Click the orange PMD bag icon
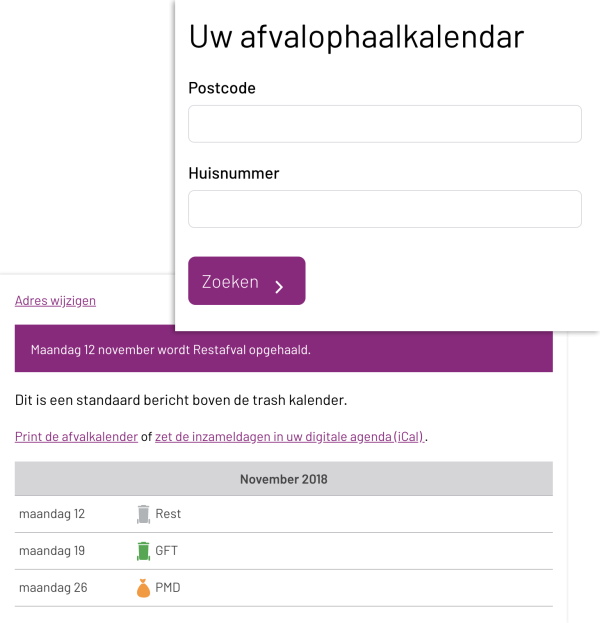The height and width of the screenshot is (623, 600). pos(143,588)
